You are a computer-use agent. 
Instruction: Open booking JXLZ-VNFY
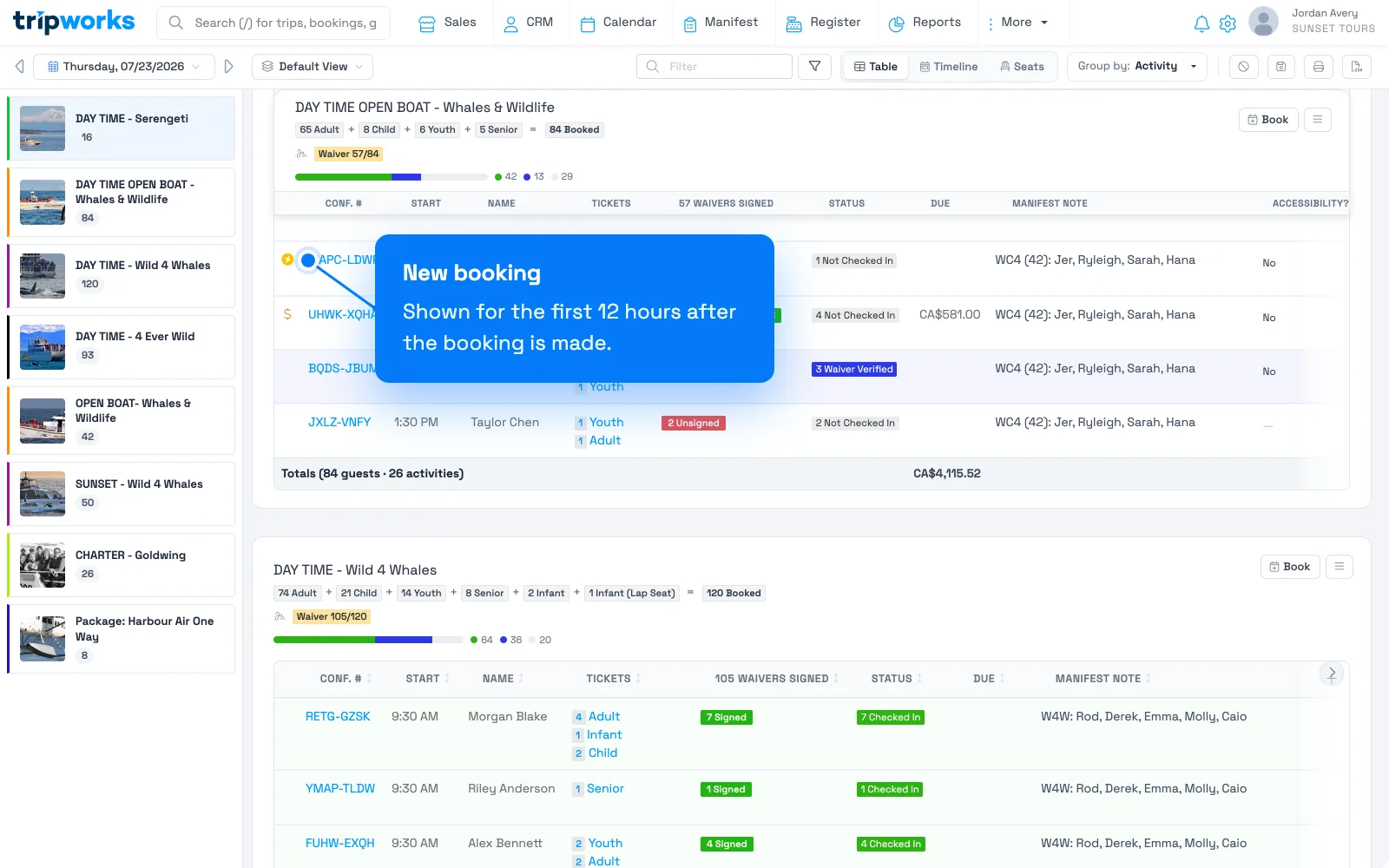[339, 423]
